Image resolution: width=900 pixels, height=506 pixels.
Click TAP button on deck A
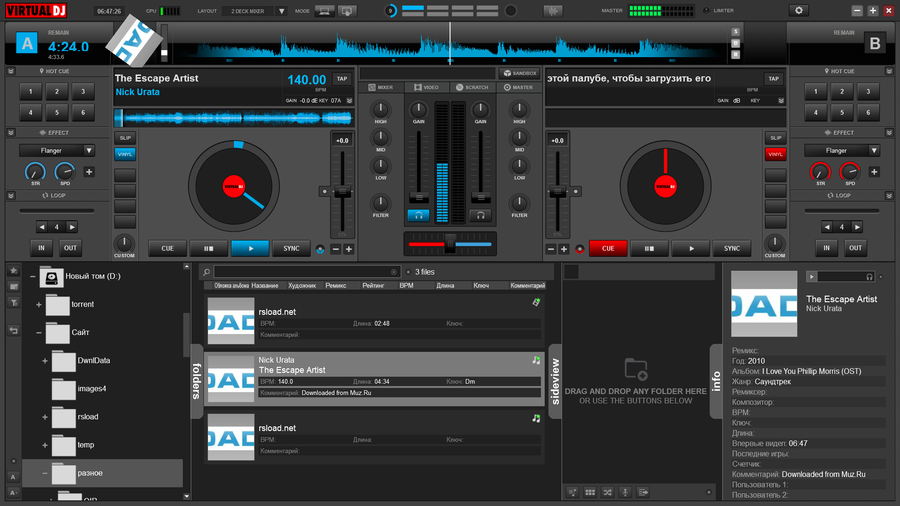point(342,79)
